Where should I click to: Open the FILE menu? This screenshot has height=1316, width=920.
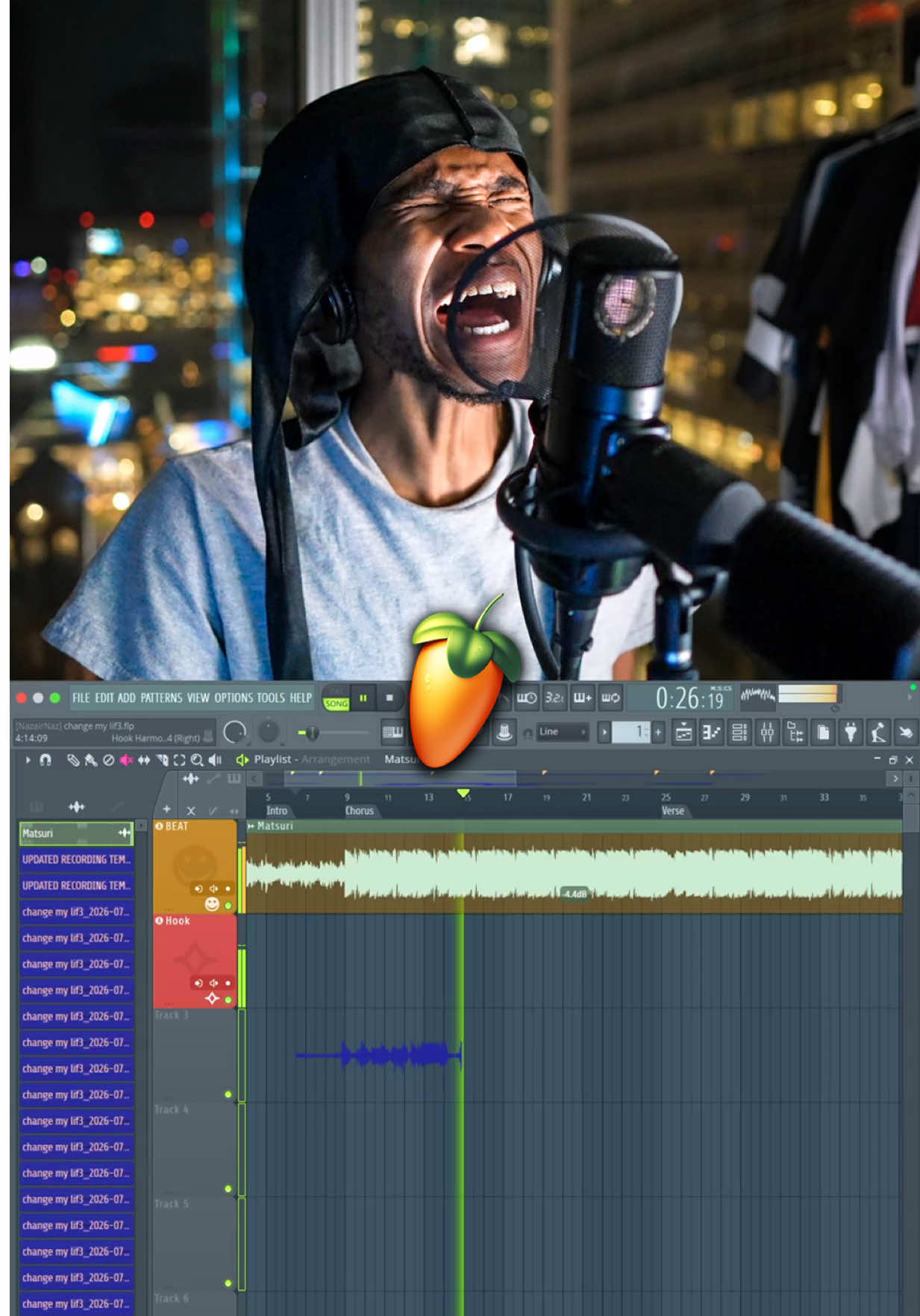[x=81, y=698]
